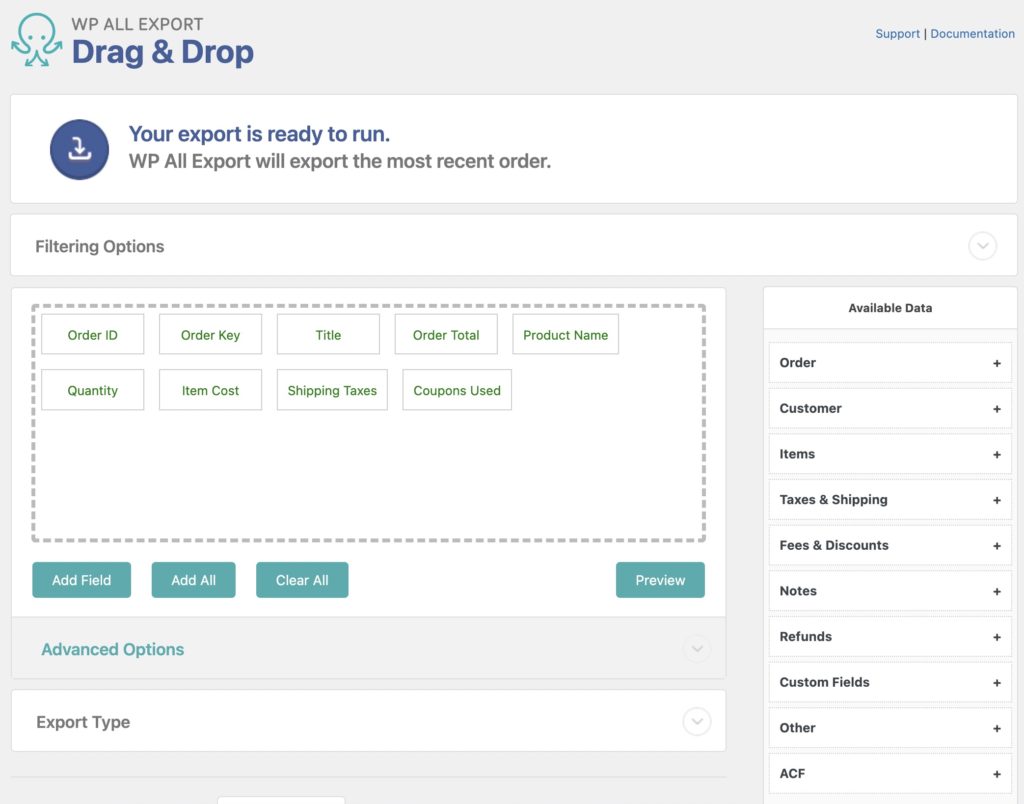This screenshot has width=1024, height=804.
Task: Click the Add All button
Action: tap(193, 580)
